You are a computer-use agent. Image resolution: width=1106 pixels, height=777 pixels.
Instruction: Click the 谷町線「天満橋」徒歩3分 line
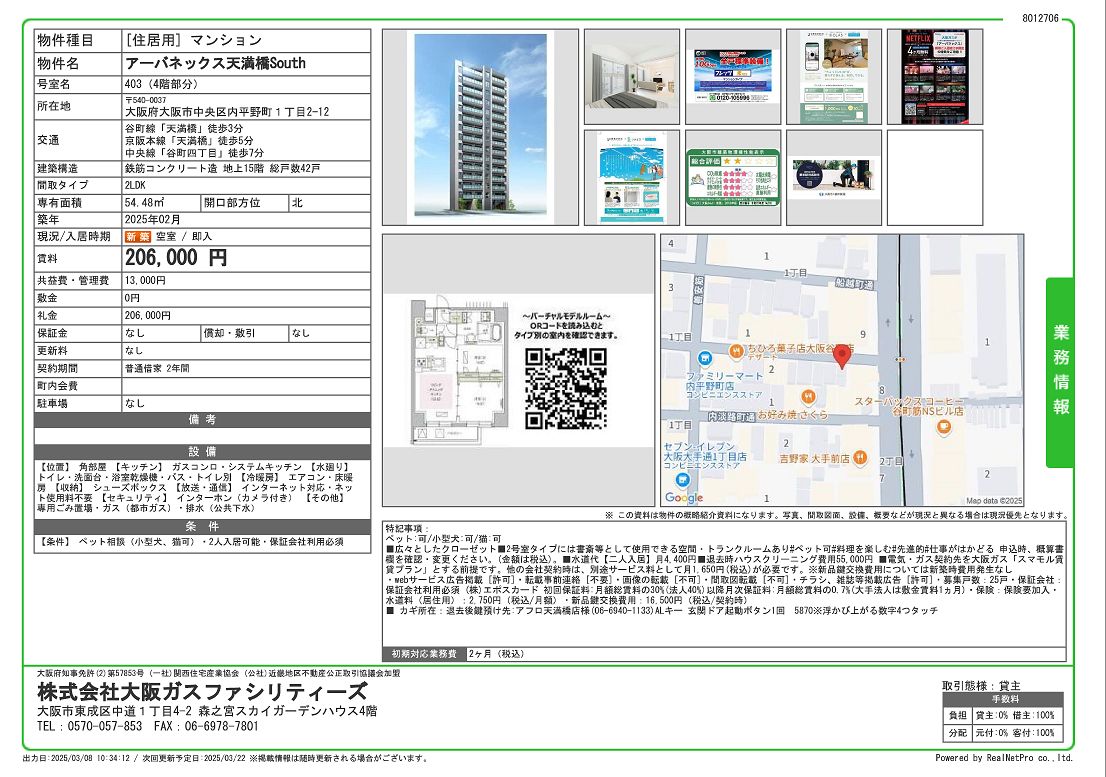184,128
